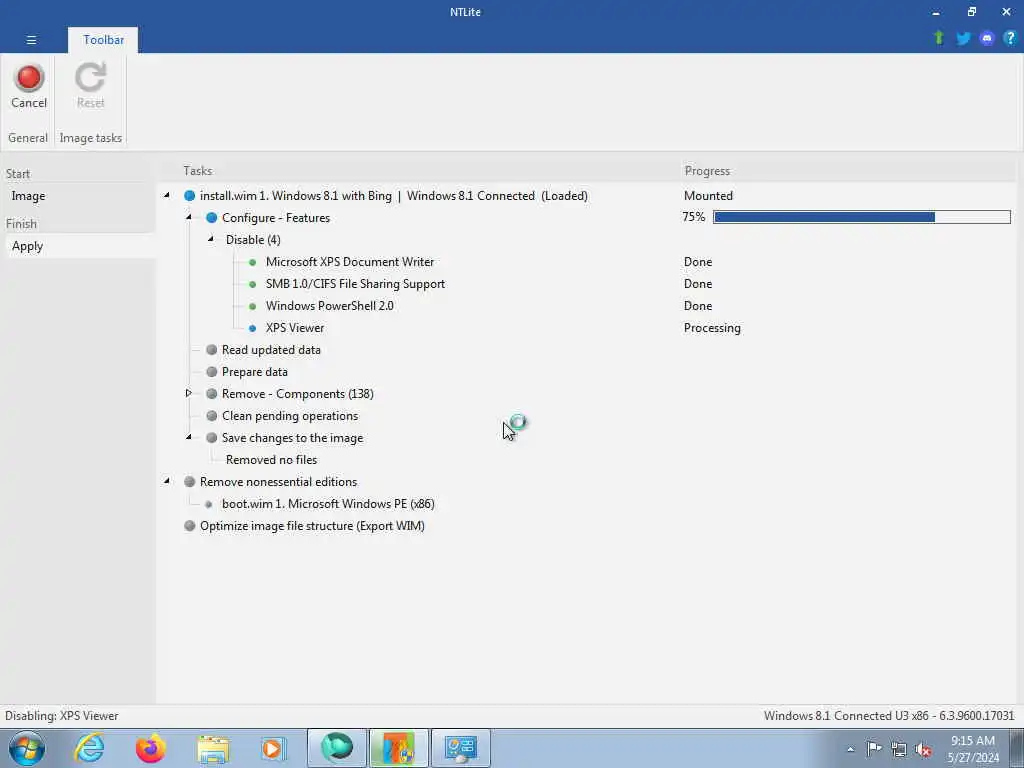
Task: Click green dot of Windows PowerShell 2.0
Action: 253,306
